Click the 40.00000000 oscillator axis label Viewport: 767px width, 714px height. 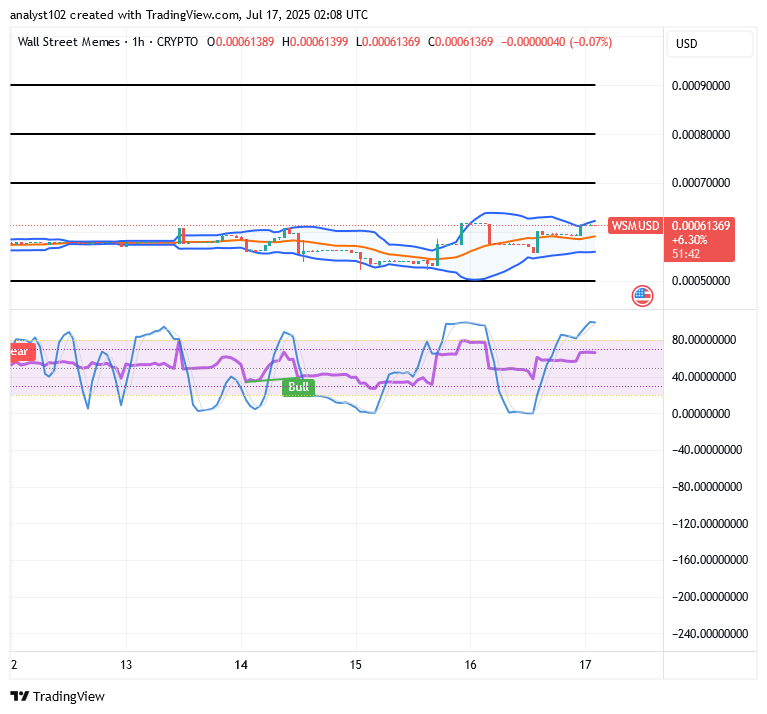pyautogui.click(x=704, y=377)
